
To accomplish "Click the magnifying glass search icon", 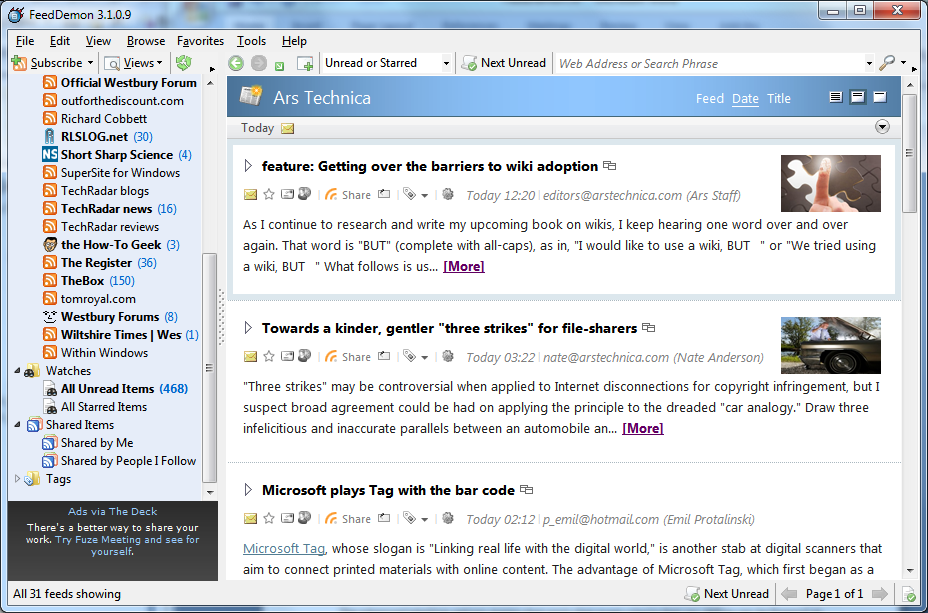I will 886,63.
